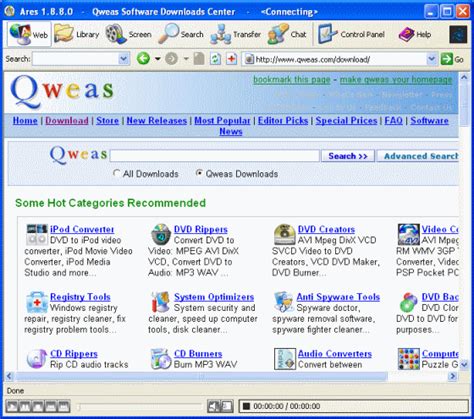Click the DVD Rippers category icon
This screenshot has width=474, height=419.
tap(161, 234)
